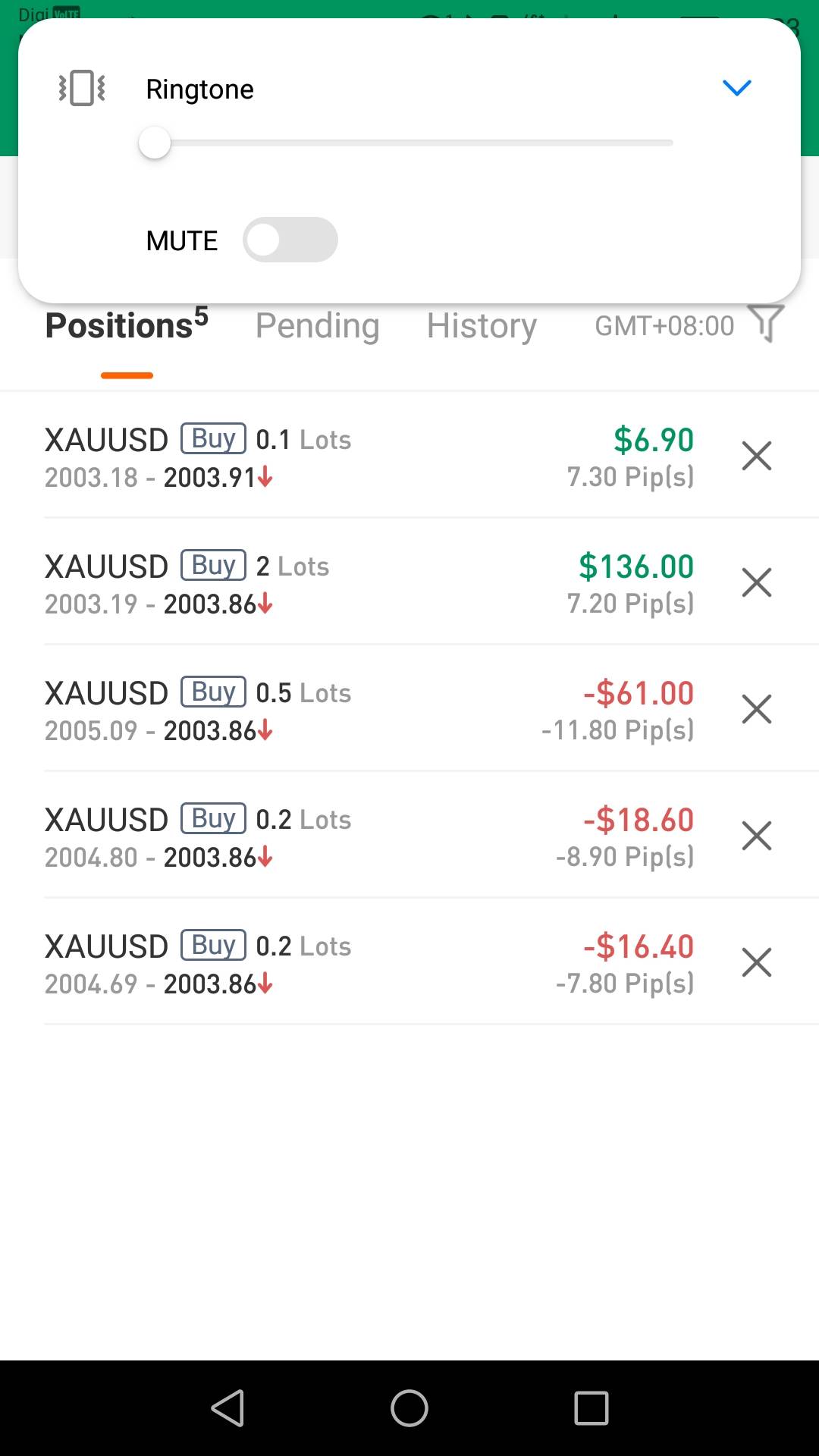The width and height of the screenshot is (819, 1456).
Task: Toggle the MUTE switch
Action: (x=290, y=240)
